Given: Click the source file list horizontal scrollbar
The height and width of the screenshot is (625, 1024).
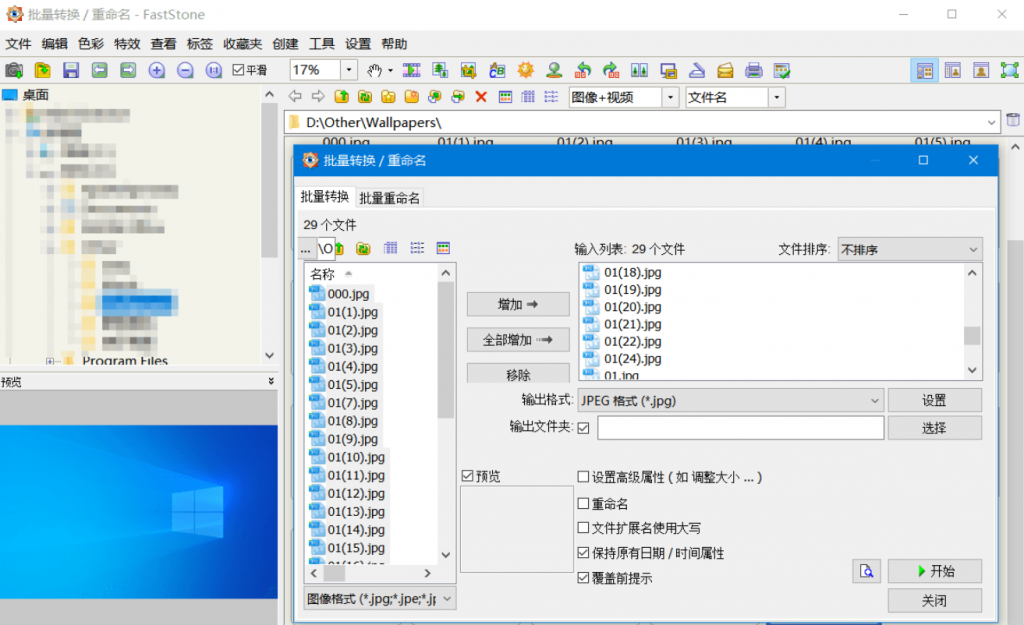Looking at the screenshot, I should [371, 573].
